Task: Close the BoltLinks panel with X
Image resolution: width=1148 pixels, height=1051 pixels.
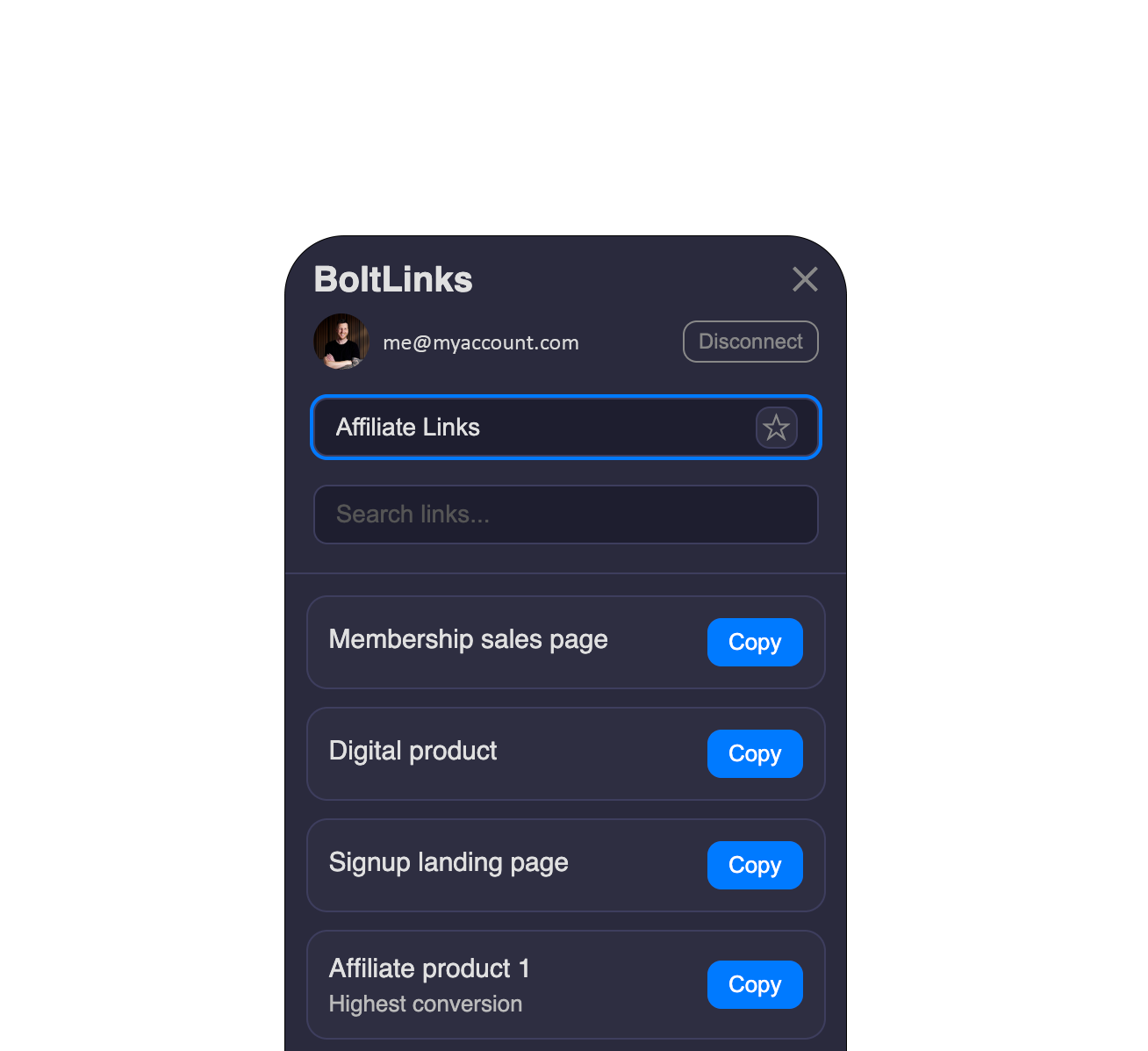Action: [x=805, y=279]
